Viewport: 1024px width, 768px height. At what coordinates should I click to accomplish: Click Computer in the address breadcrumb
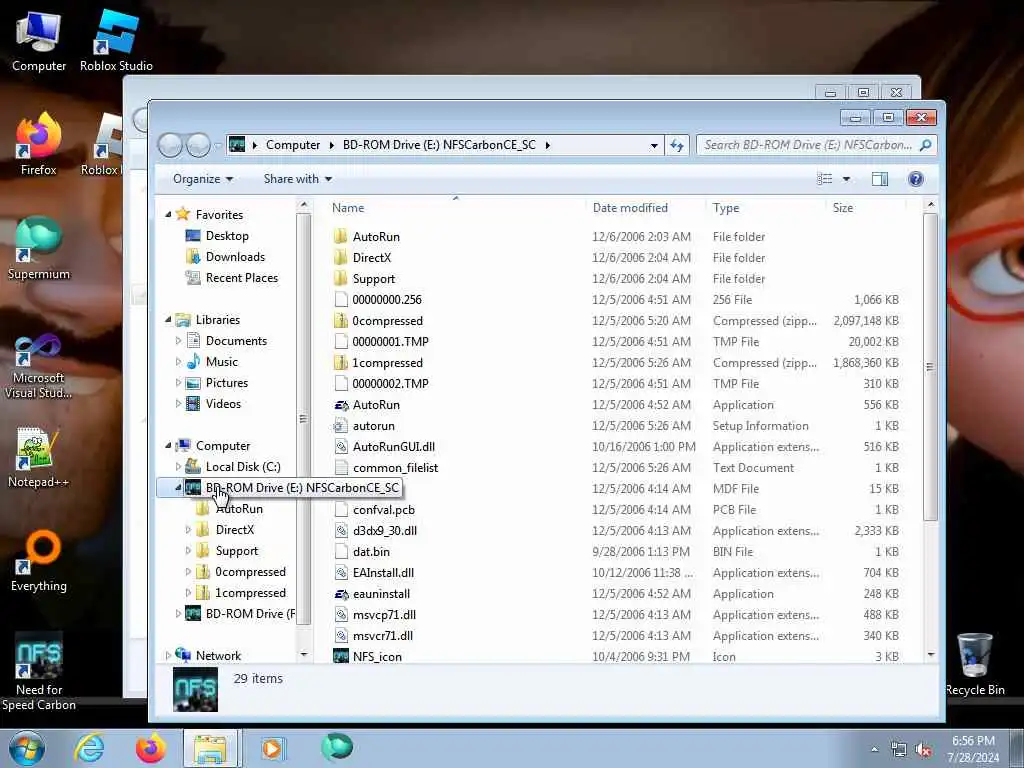point(293,145)
